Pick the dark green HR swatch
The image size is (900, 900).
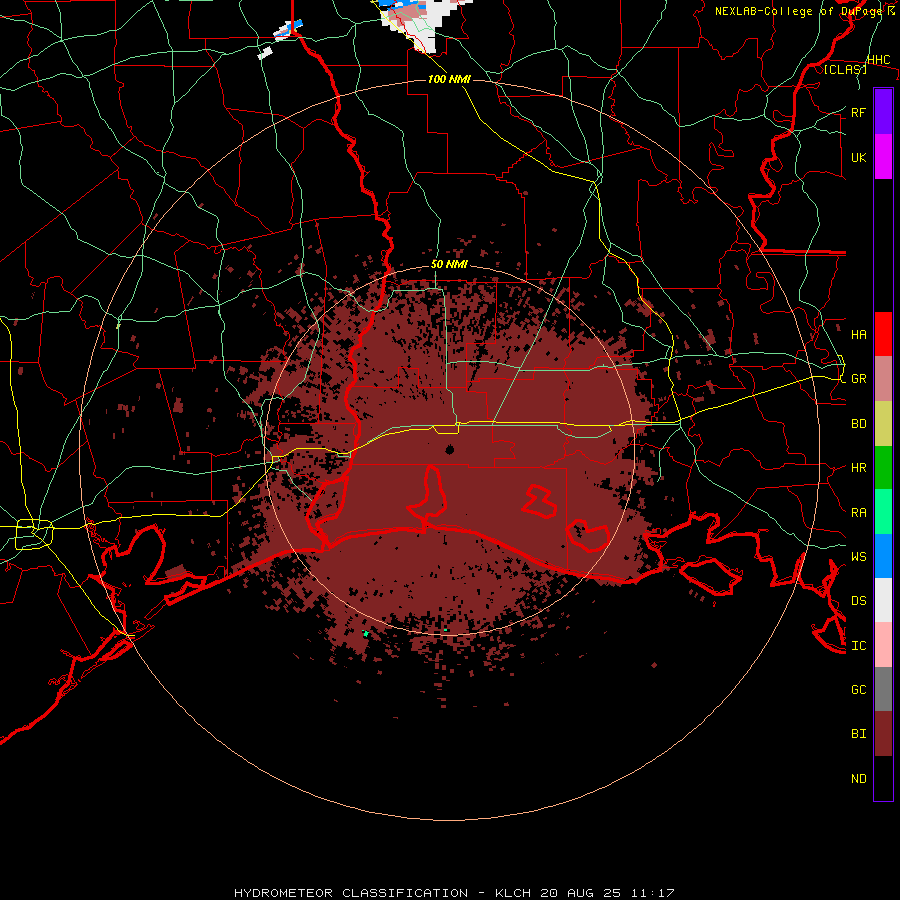pos(883,467)
